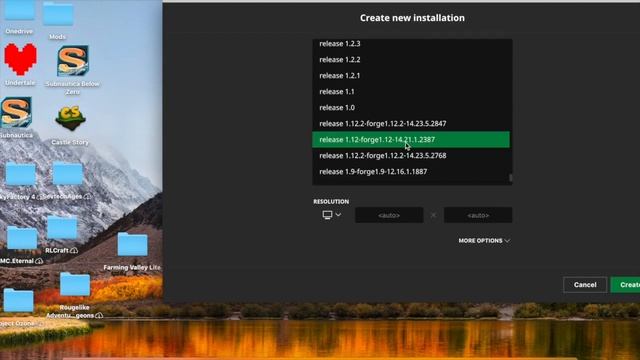This screenshot has height=360, width=640.
Task: Focus the resolution height auto field
Action: (478, 215)
